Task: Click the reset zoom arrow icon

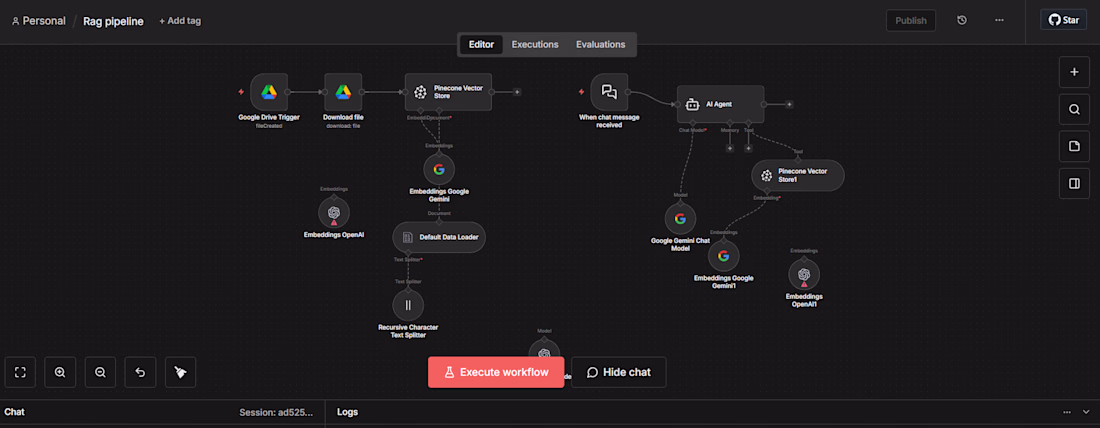Action: click(140, 373)
